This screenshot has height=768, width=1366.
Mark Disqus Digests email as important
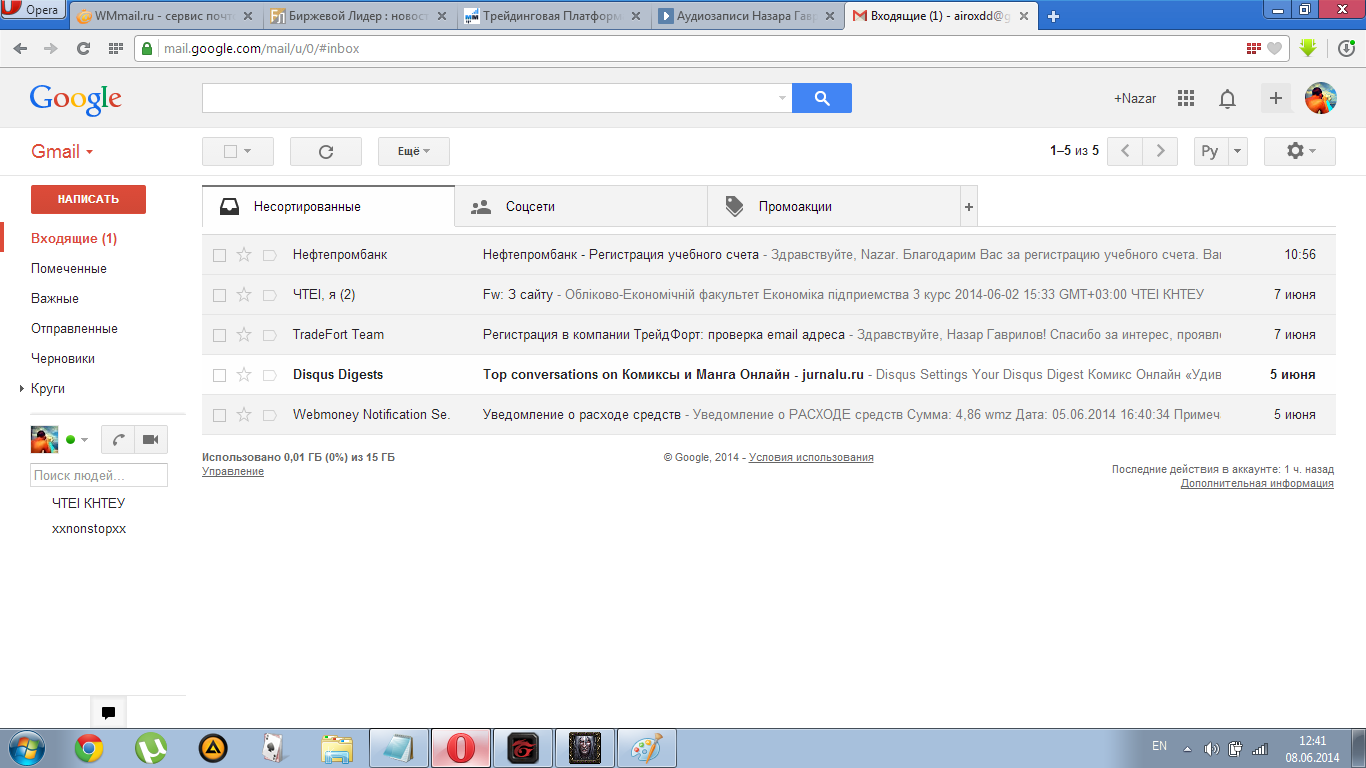point(269,375)
